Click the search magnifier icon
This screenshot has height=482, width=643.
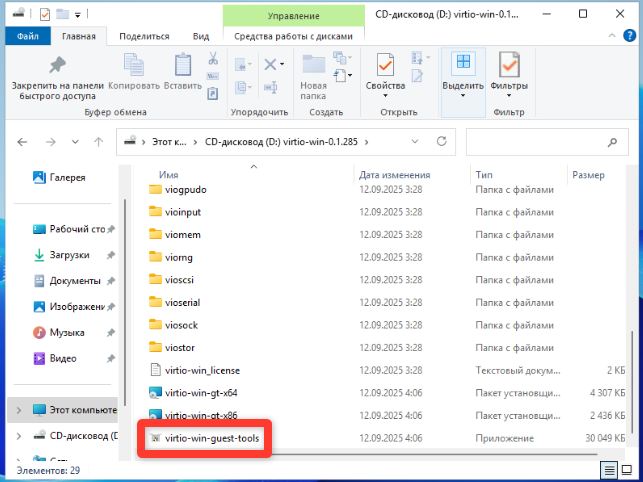614,142
